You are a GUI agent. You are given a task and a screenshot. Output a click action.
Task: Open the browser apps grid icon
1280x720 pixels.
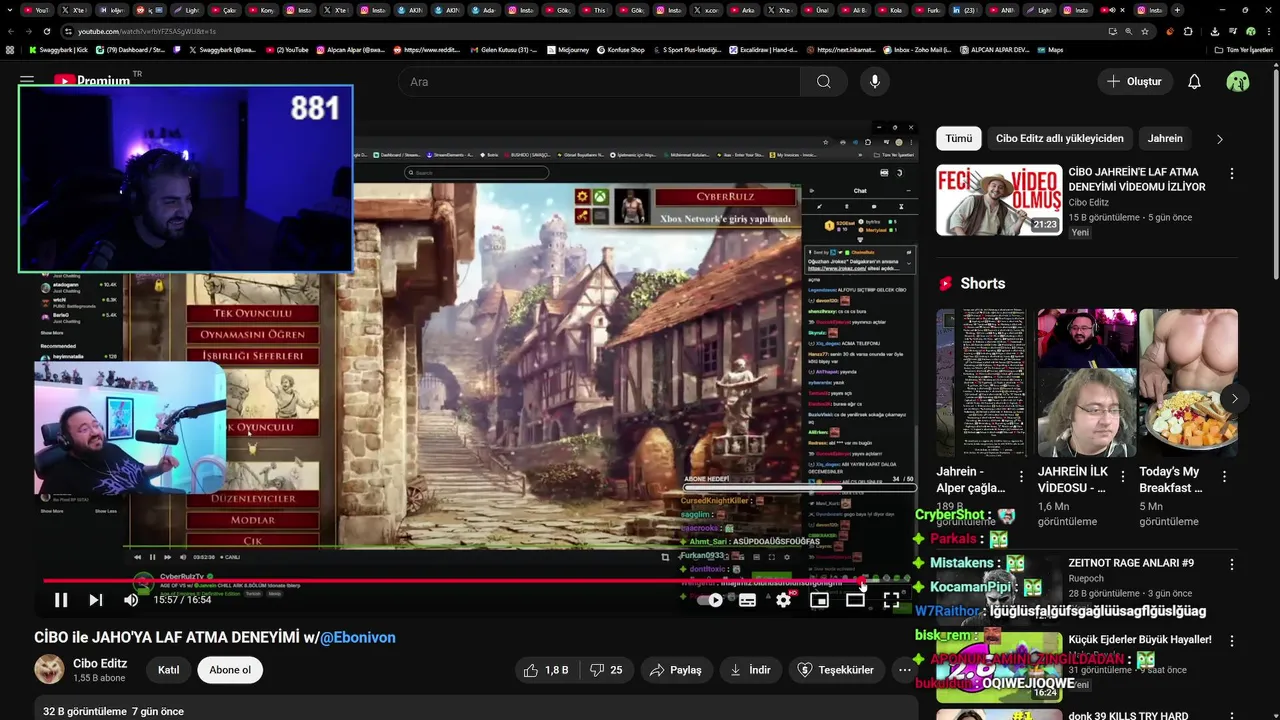[x=10, y=50]
